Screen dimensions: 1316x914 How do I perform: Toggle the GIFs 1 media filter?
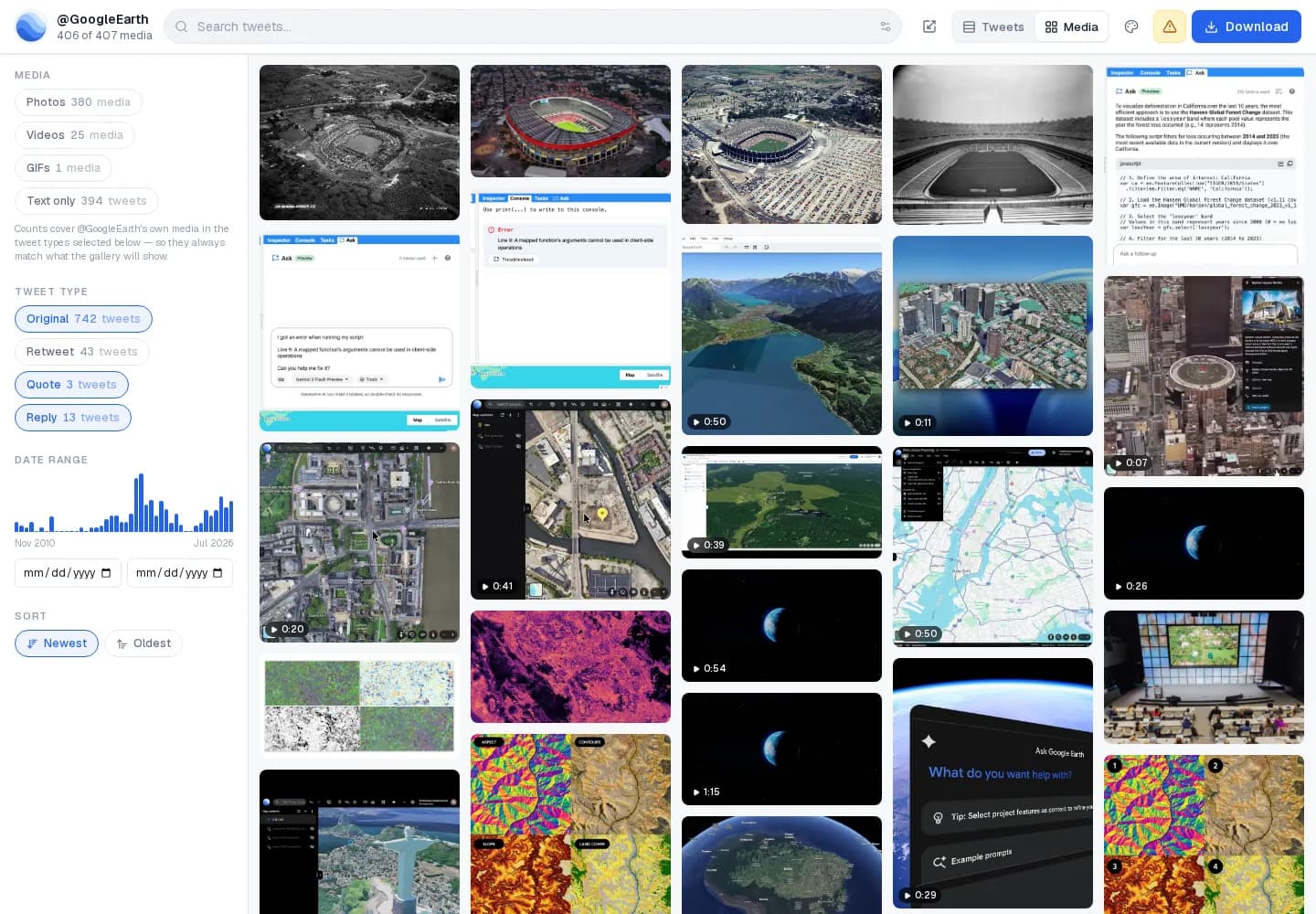(63, 168)
